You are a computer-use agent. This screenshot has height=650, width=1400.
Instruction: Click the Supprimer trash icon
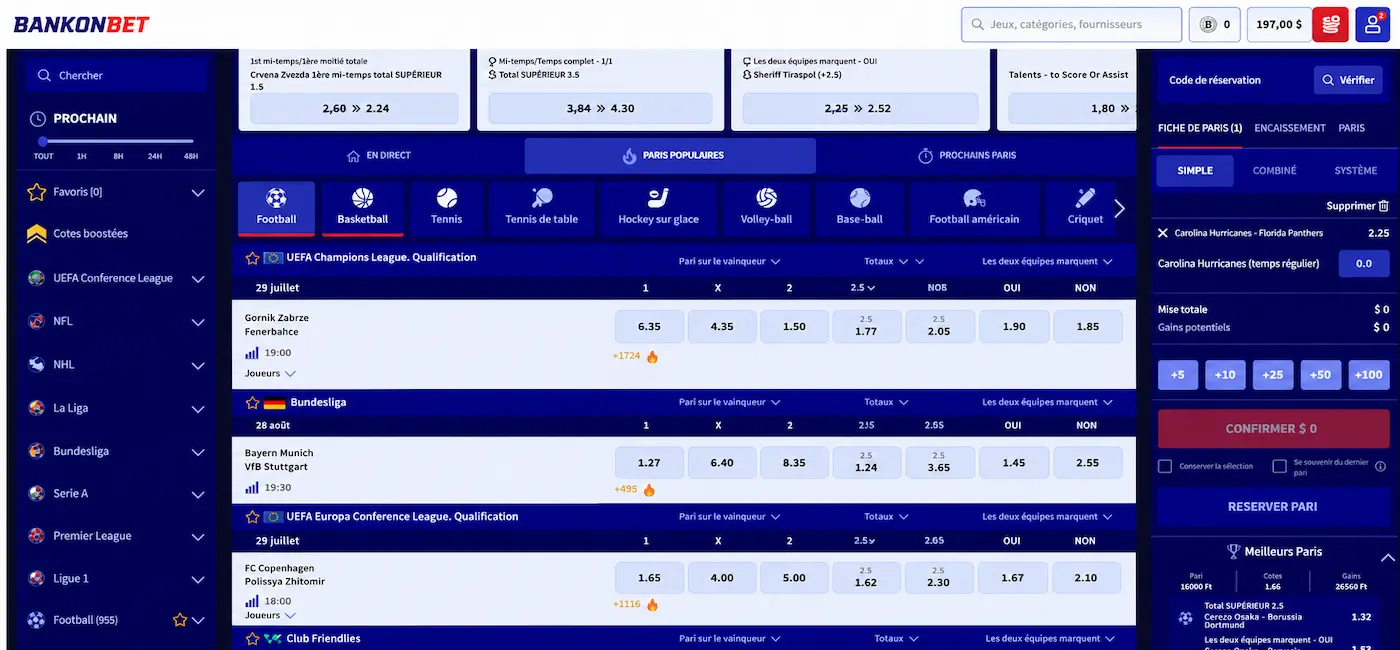1384,206
